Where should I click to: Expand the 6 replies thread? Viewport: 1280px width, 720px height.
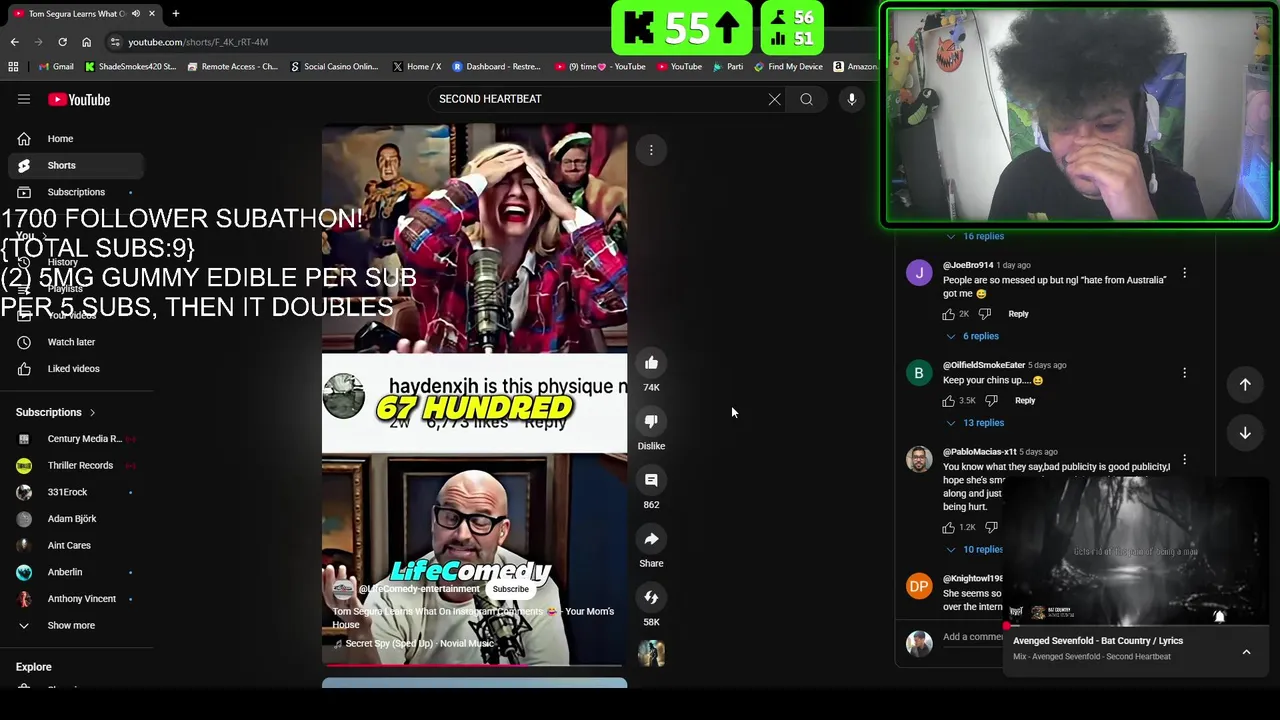click(x=972, y=336)
